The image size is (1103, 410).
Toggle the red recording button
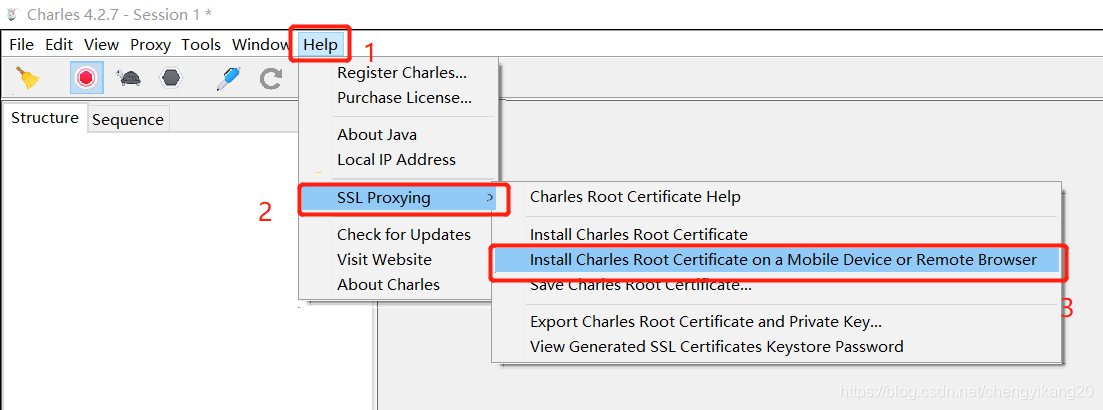(x=87, y=77)
